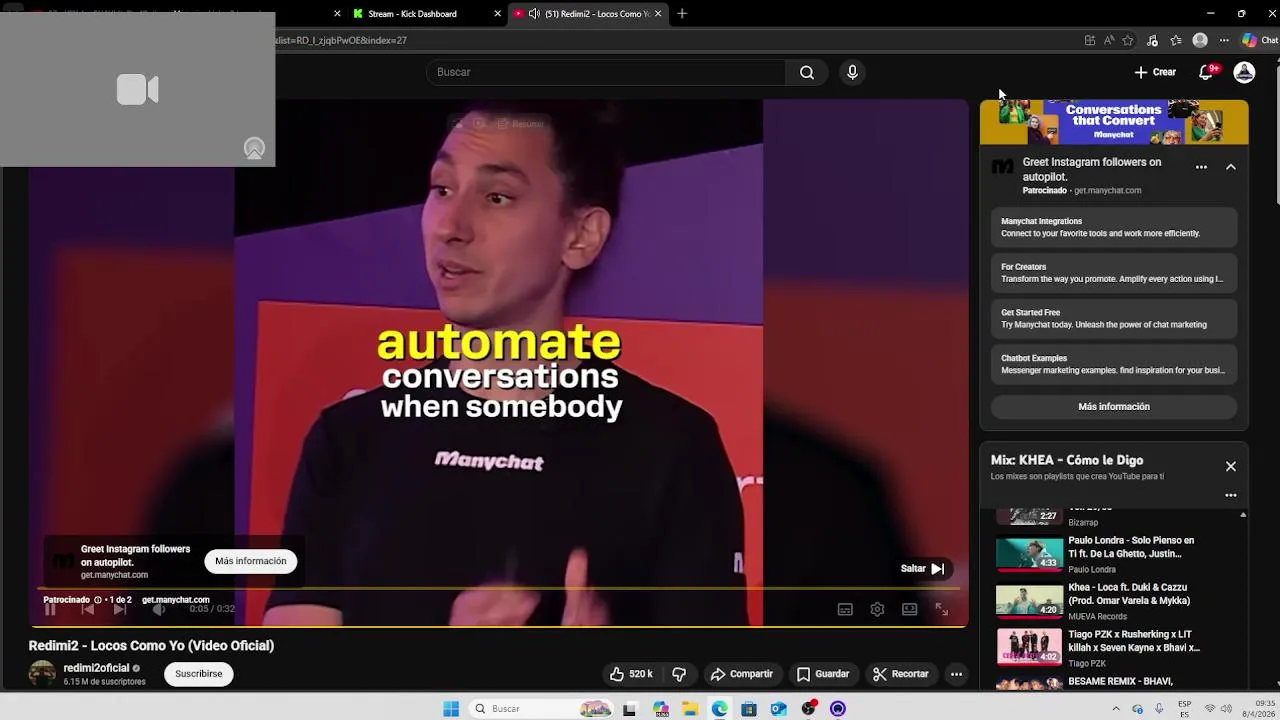Viewport: 1280px width, 720px height.
Task: Open Outlook from taskbar
Action: click(779, 709)
